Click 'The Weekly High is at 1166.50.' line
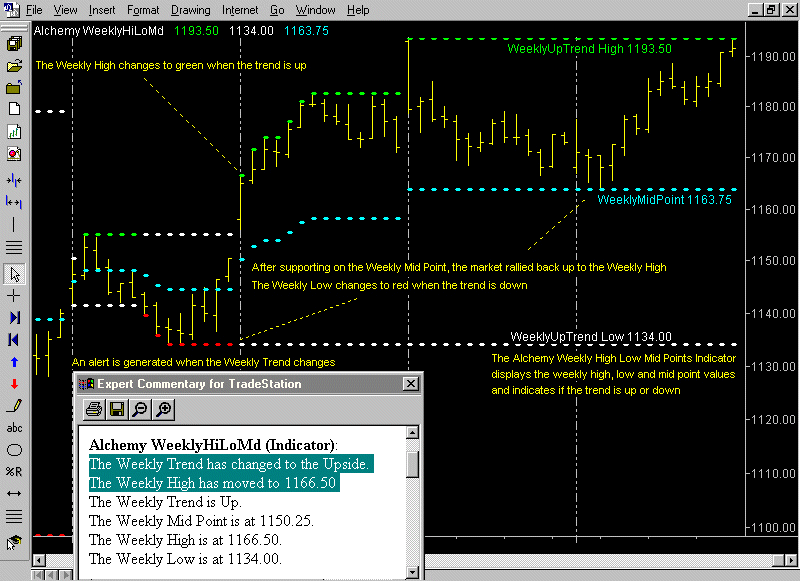The width and height of the screenshot is (800, 582). coord(185,540)
